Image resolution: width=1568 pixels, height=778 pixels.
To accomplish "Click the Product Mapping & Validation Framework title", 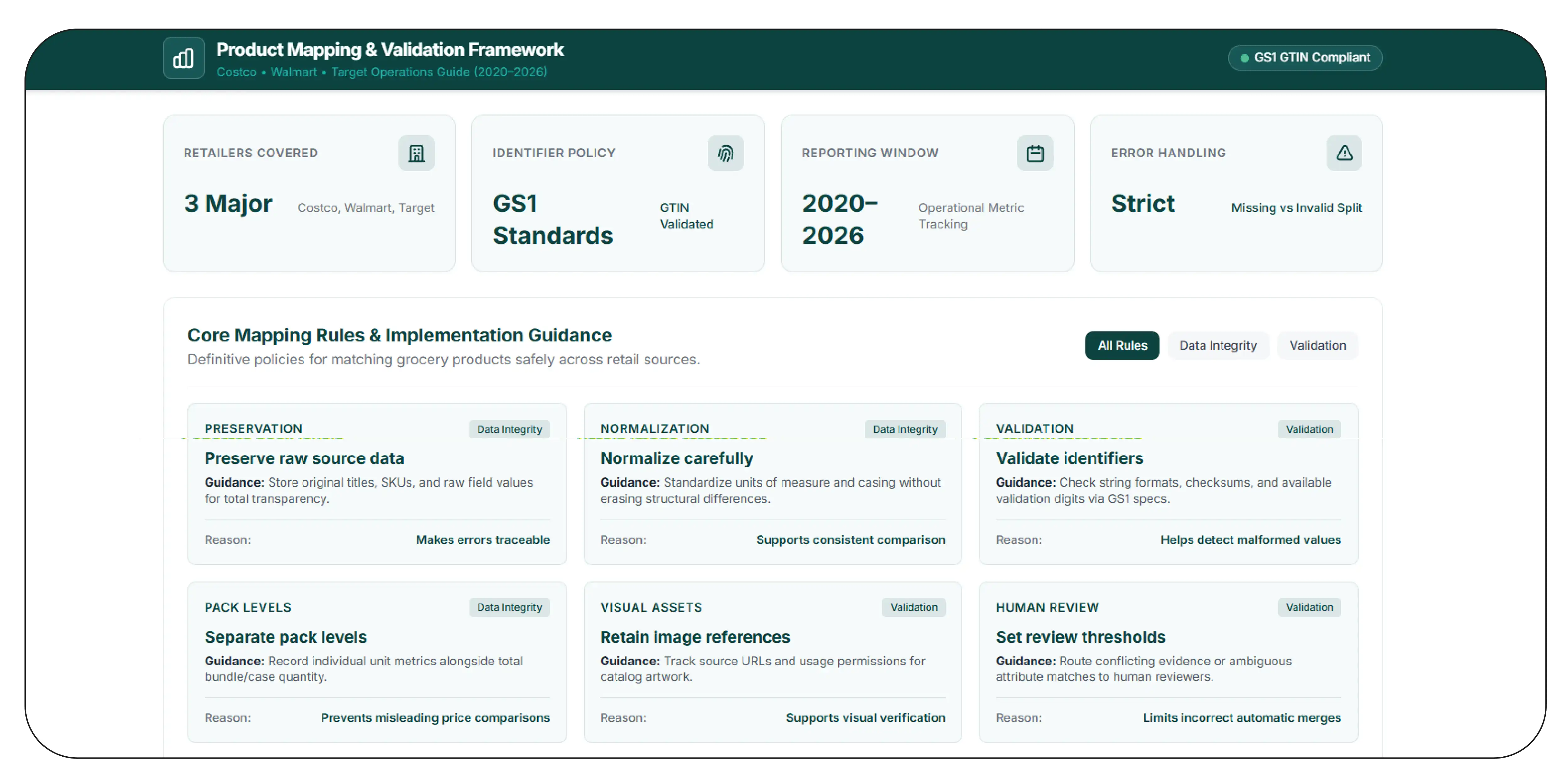I will point(390,50).
